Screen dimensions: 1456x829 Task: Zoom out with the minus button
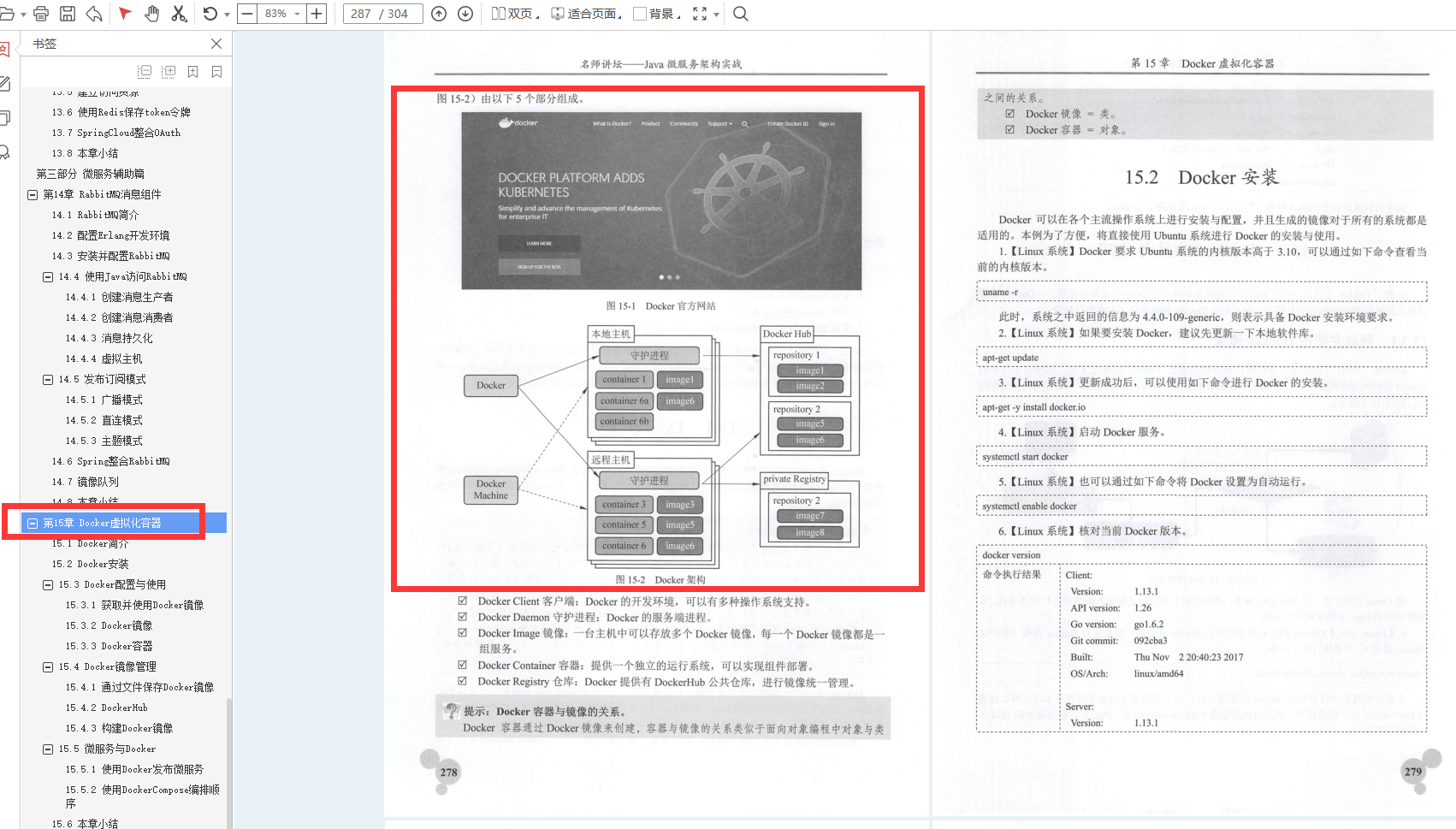pos(247,14)
